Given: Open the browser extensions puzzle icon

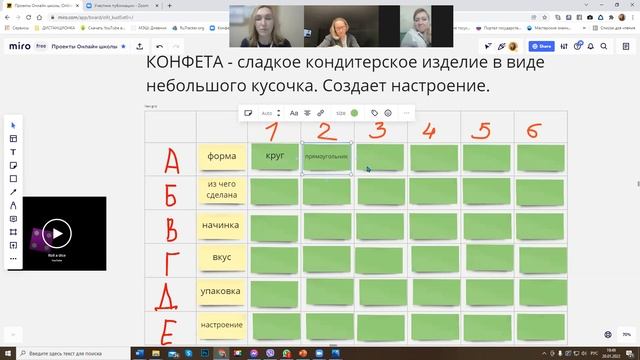Looking at the screenshot, I should point(611,17).
